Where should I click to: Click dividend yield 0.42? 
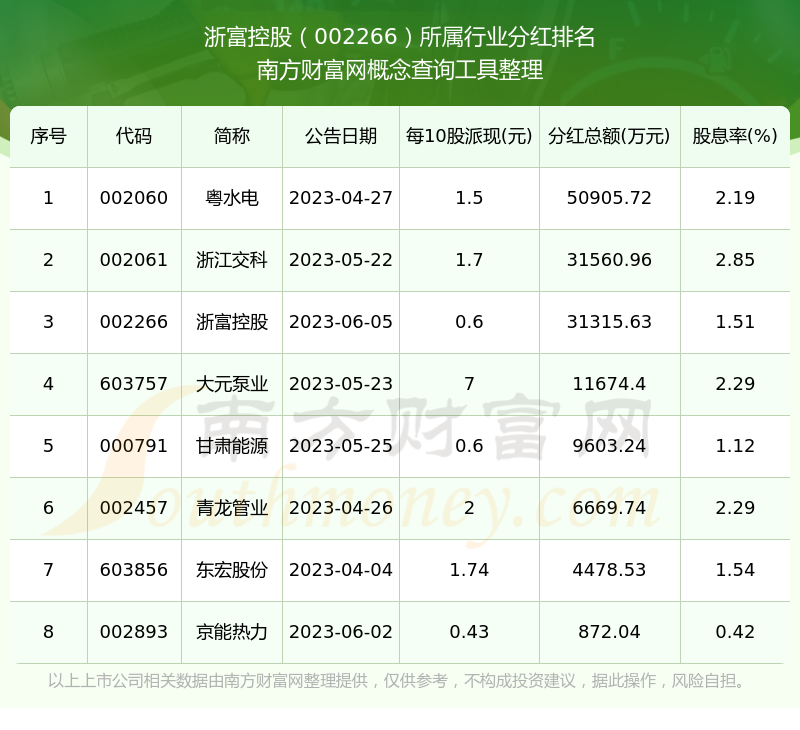(735, 632)
